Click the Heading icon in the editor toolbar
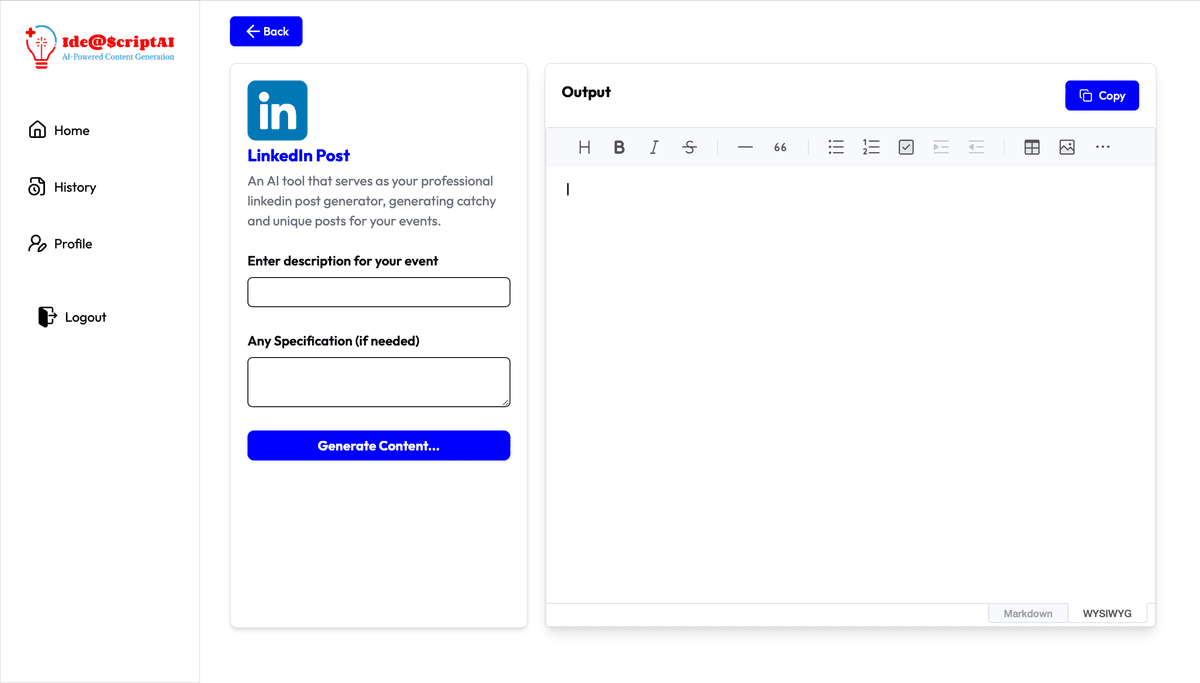The image size is (1200, 683). 585,147
